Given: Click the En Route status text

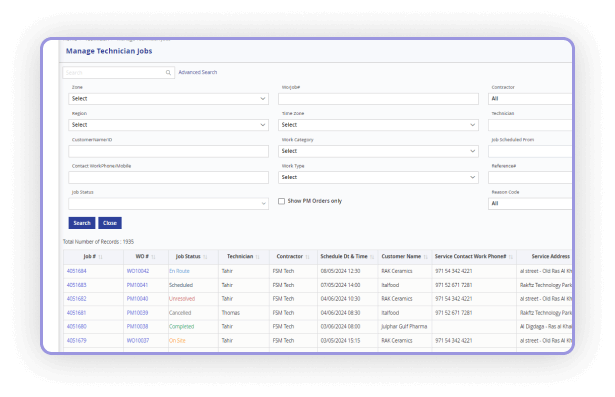Looking at the screenshot, I should [179, 271].
